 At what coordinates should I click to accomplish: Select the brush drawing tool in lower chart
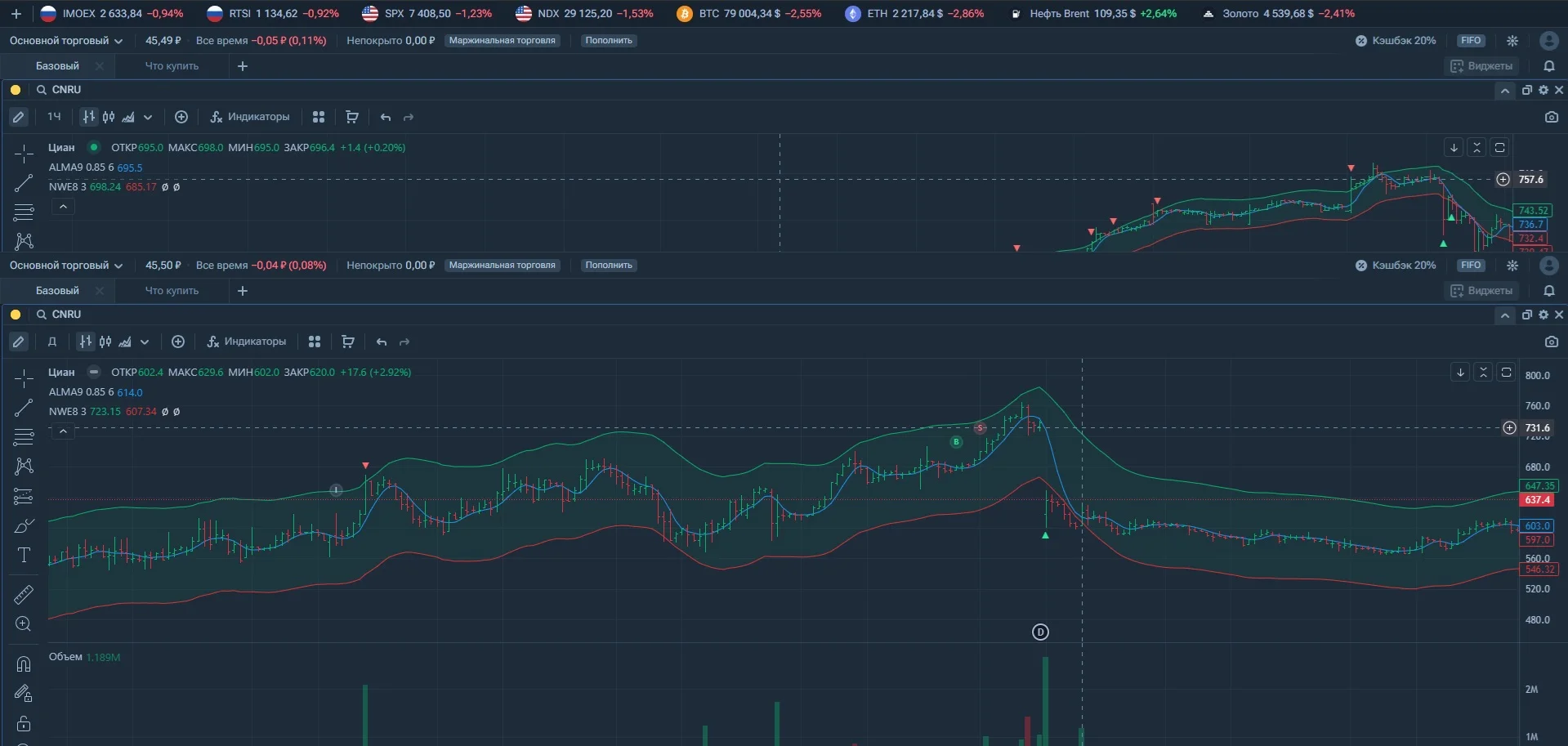[x=24, y=525]
